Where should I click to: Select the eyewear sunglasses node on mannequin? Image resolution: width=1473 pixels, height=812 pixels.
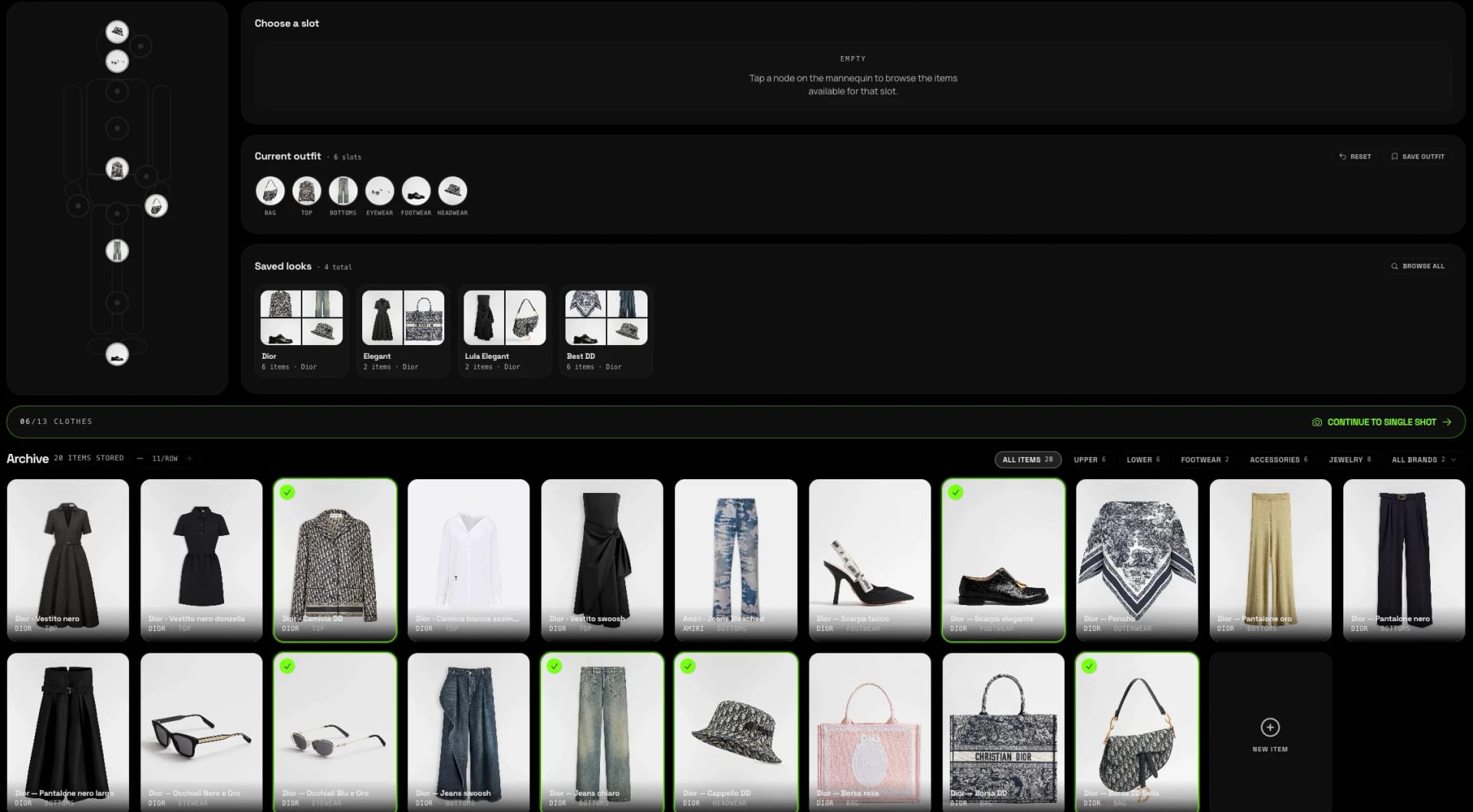click(117, 61)
